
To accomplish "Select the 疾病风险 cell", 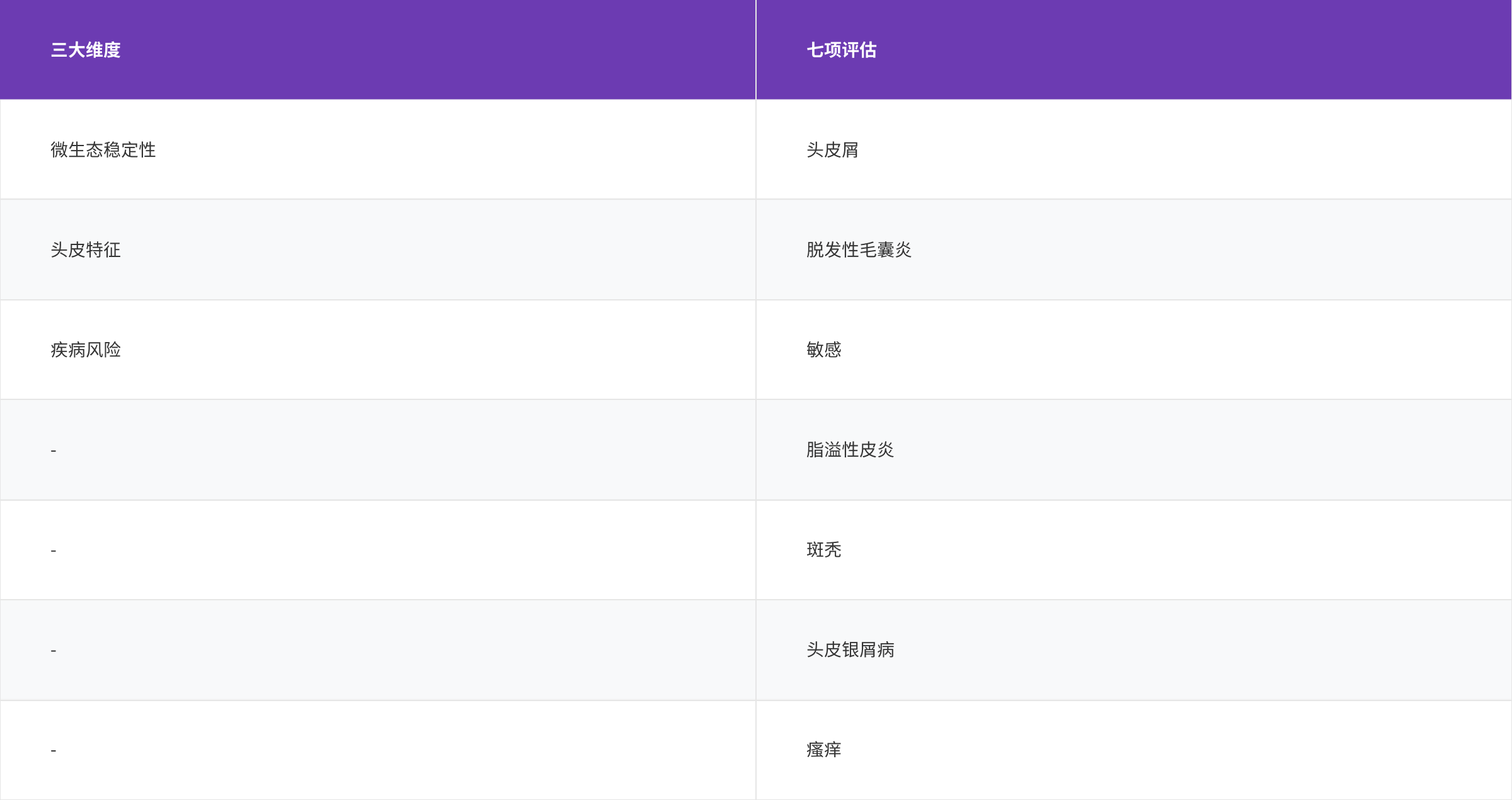I will click(x=86, y=350).
